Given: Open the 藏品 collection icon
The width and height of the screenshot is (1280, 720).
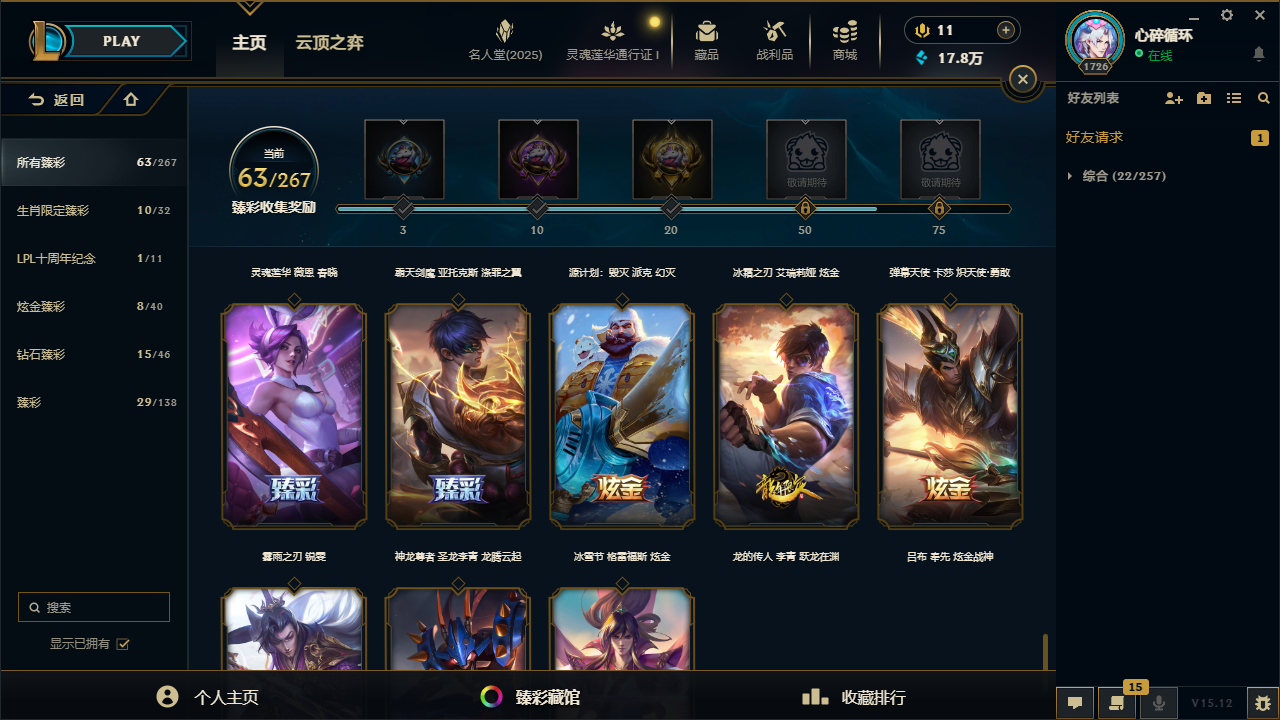Looking at the screenshot, I should coord(707,32).
